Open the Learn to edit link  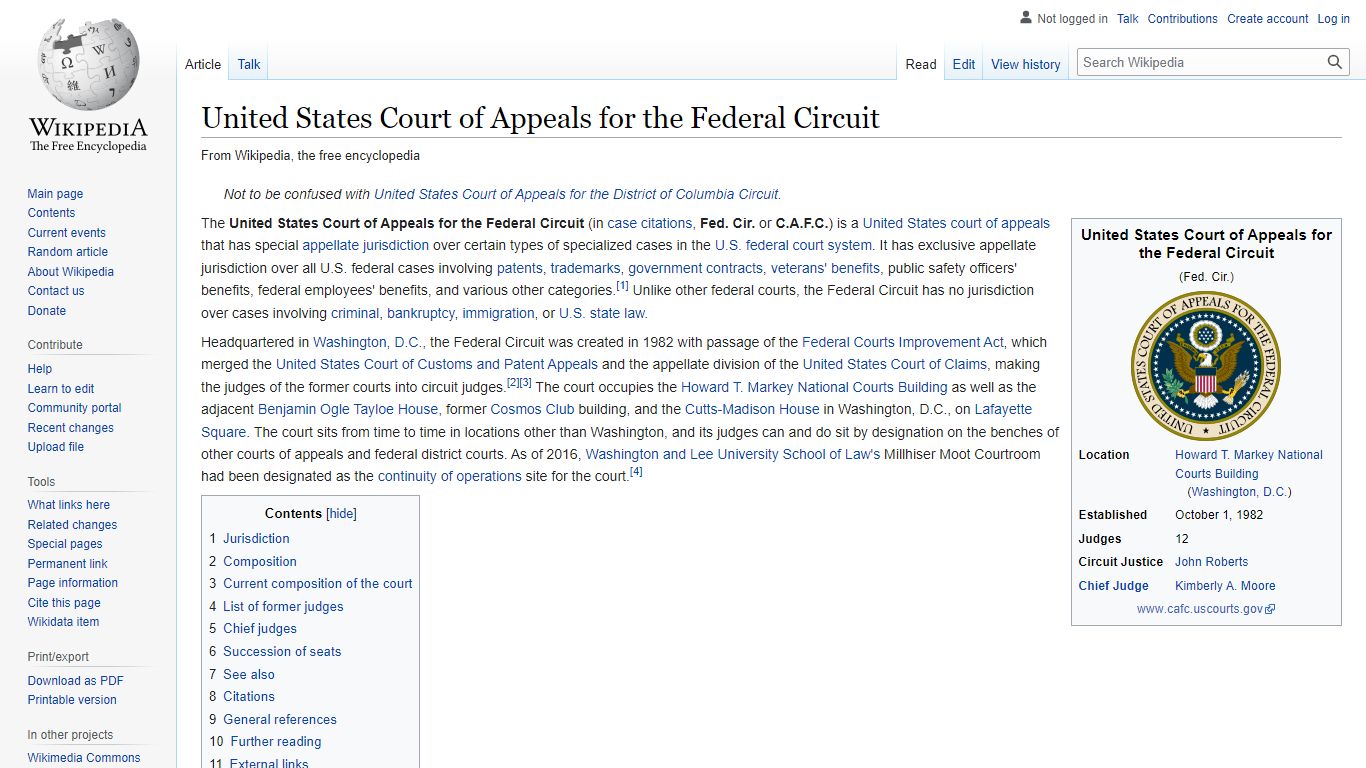click(61, 389)
